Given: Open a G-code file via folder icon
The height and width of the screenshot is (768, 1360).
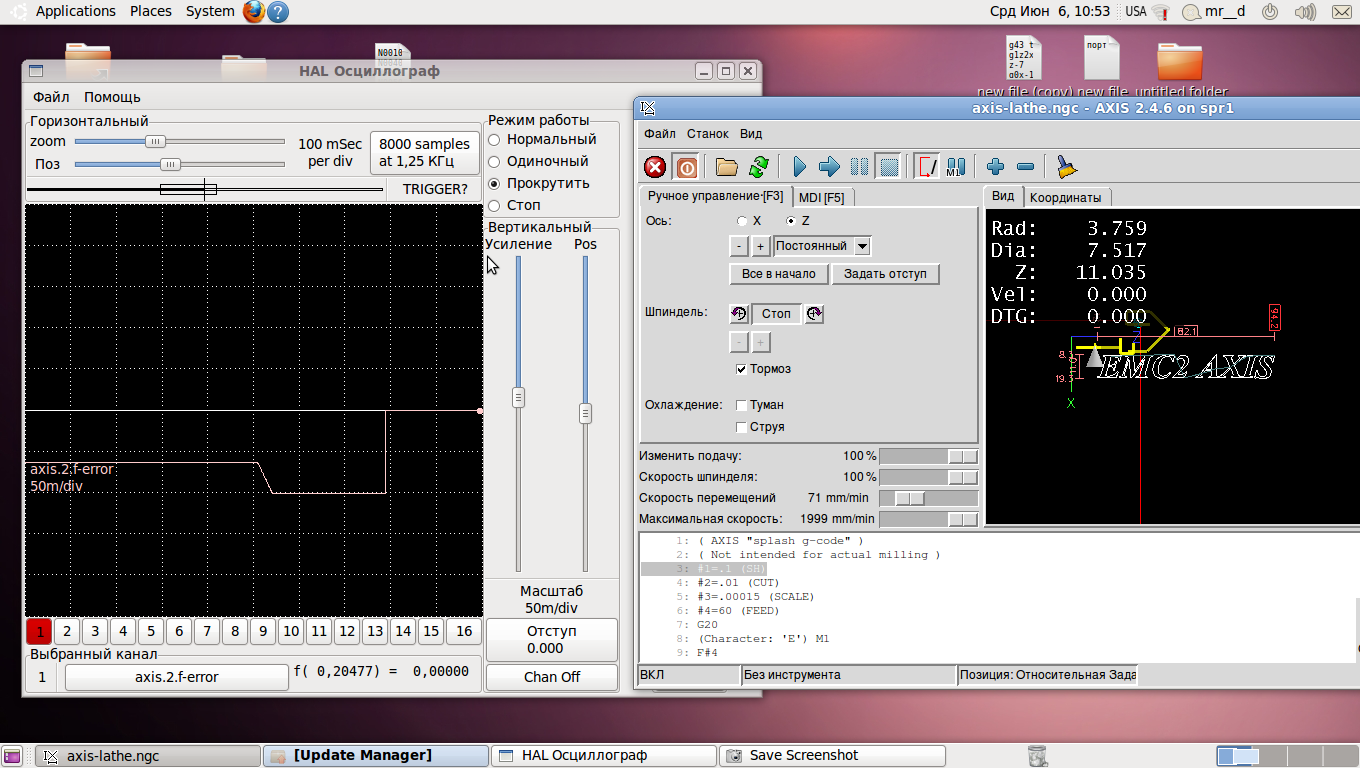Looking at the screenshot, I should tap(726, 167).
